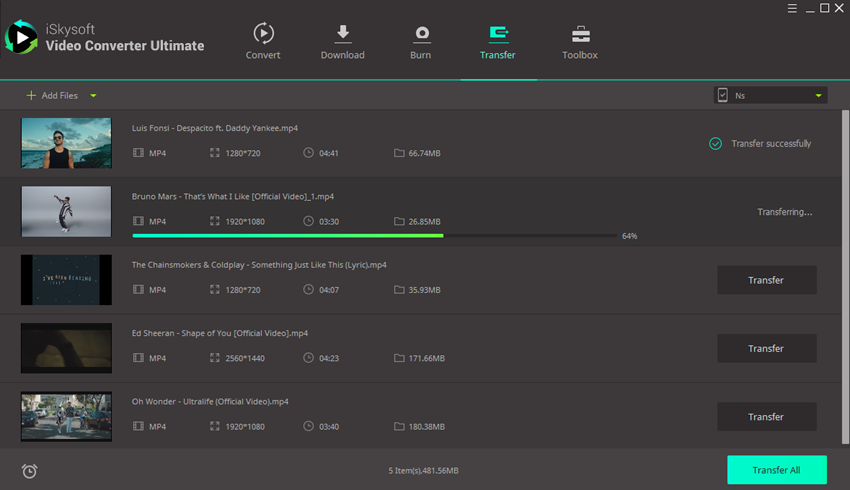Viewport: 850px width, 490px height.
Task: Click the Transfer successfully checkmark
Action: 715,144
